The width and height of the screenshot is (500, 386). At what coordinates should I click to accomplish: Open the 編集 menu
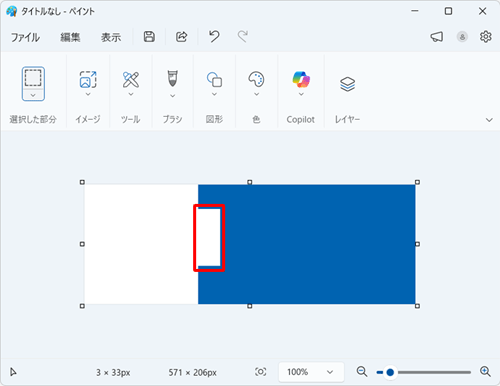pyautogui.click(x=70, y=37)
